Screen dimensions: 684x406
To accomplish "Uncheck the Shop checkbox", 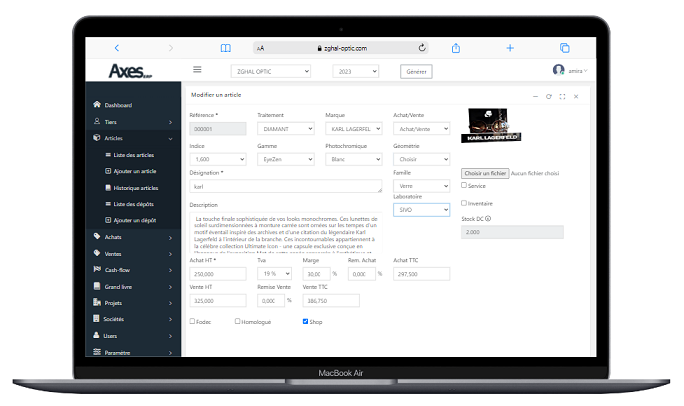I will 305,321.
